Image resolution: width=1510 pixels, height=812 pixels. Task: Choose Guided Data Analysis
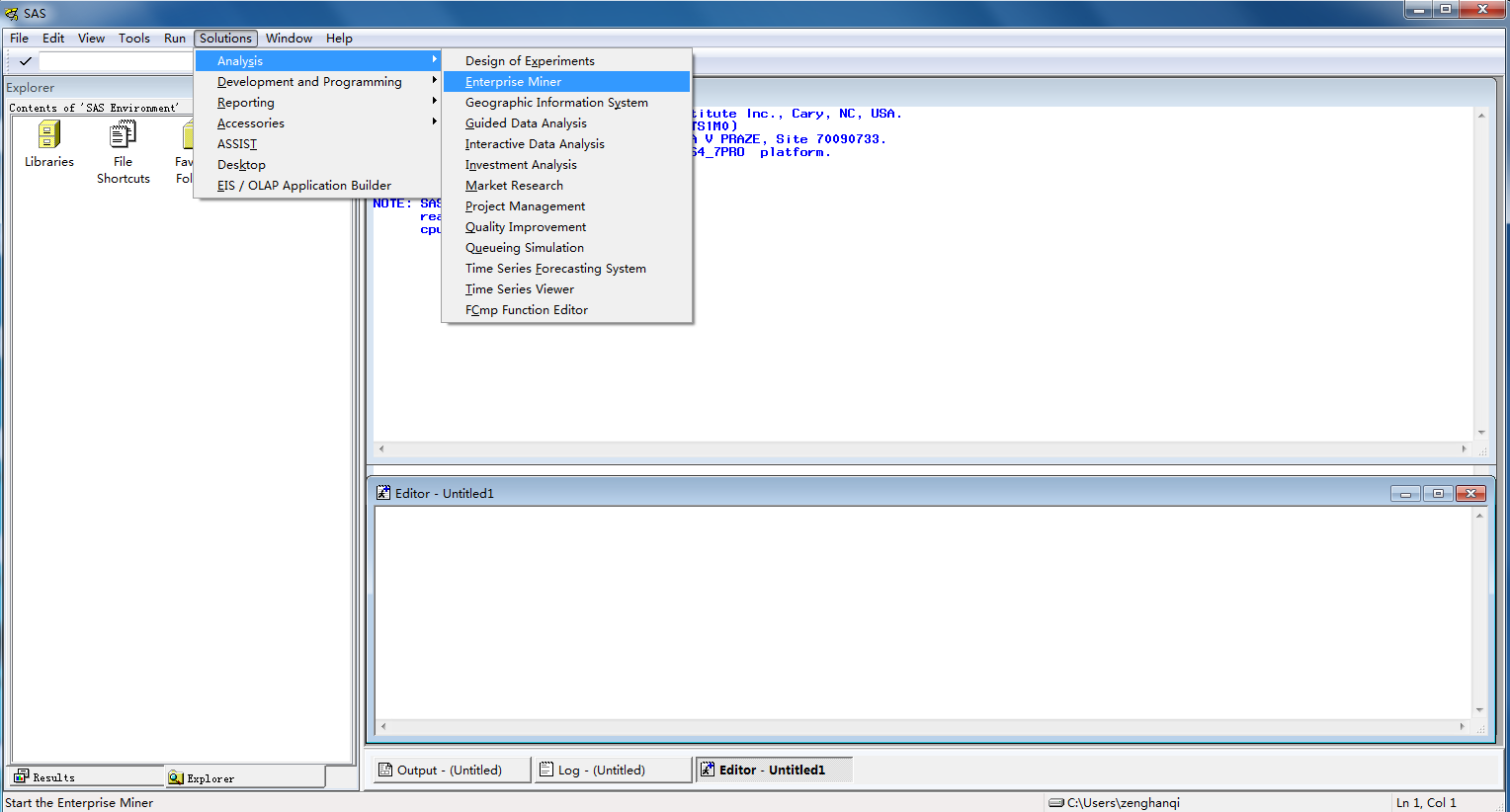(x=567, y=123)
